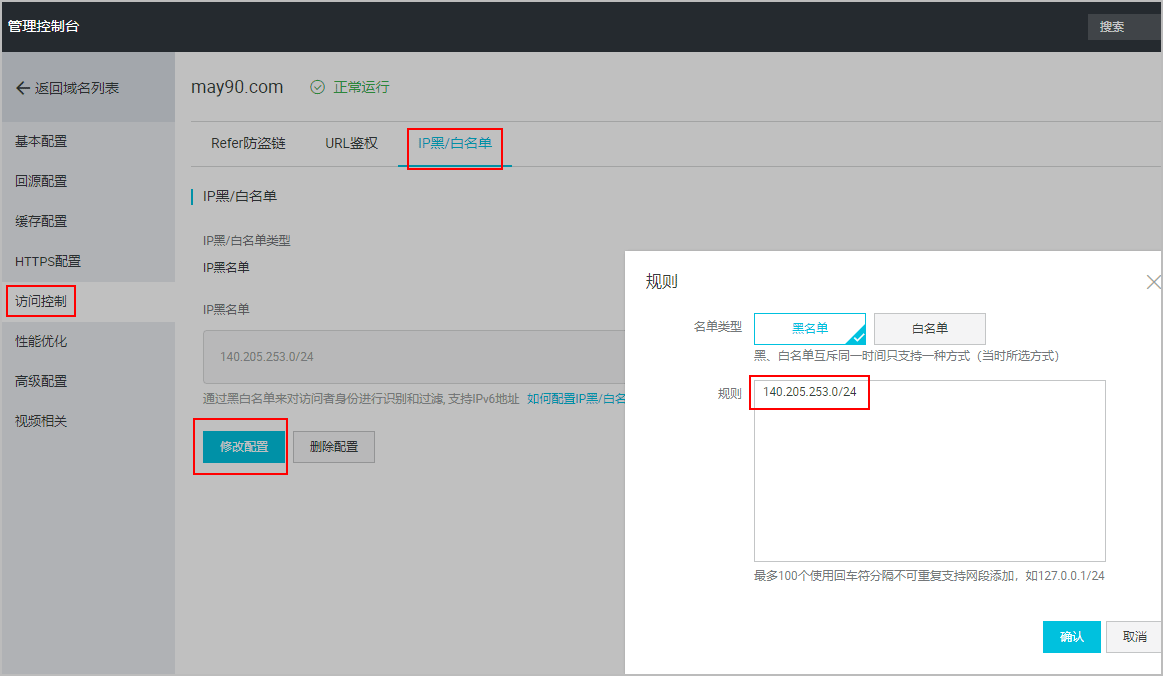Click the green 正常运行 status icon
Image resolution: width=1163 pixels, height=676 pixels.
(318, 87)
